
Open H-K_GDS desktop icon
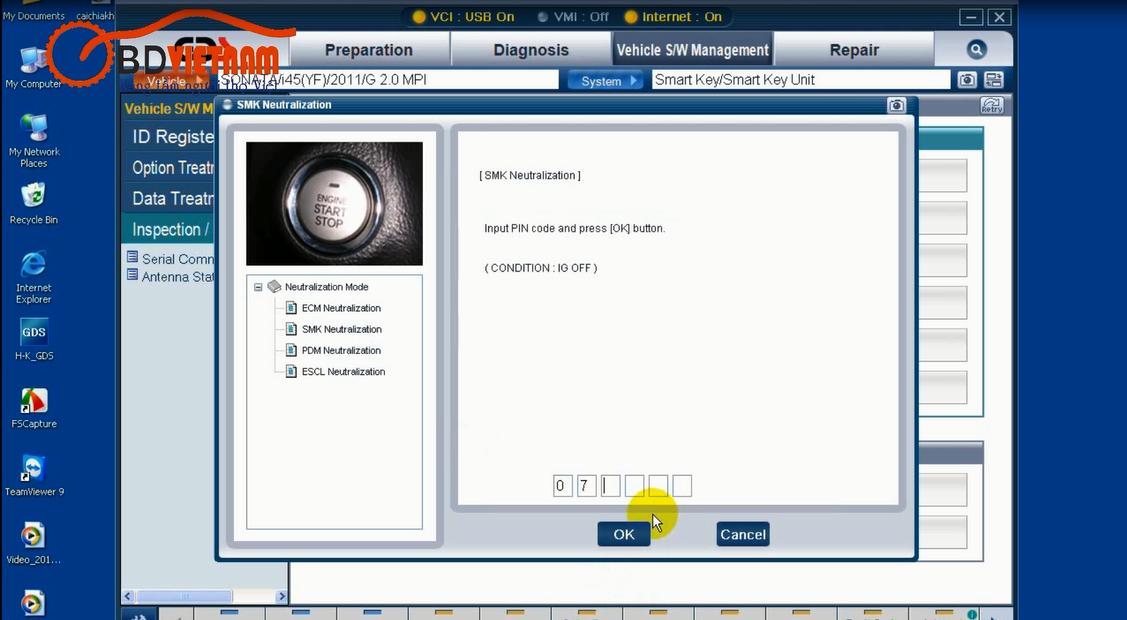click(34, 339)
